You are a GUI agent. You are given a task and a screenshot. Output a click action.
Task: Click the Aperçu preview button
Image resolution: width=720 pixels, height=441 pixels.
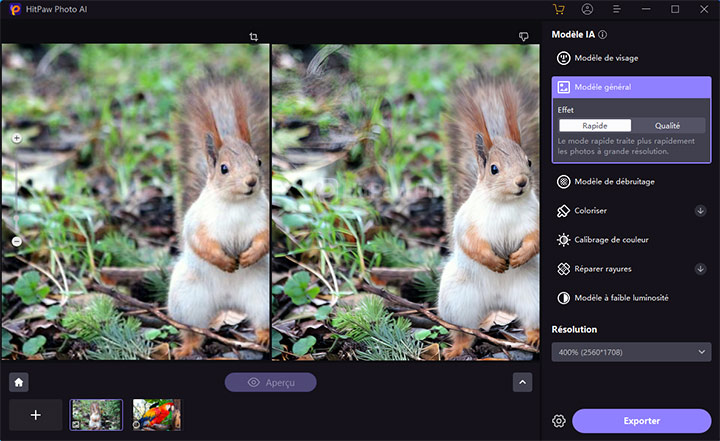click(x=270, y=382)
